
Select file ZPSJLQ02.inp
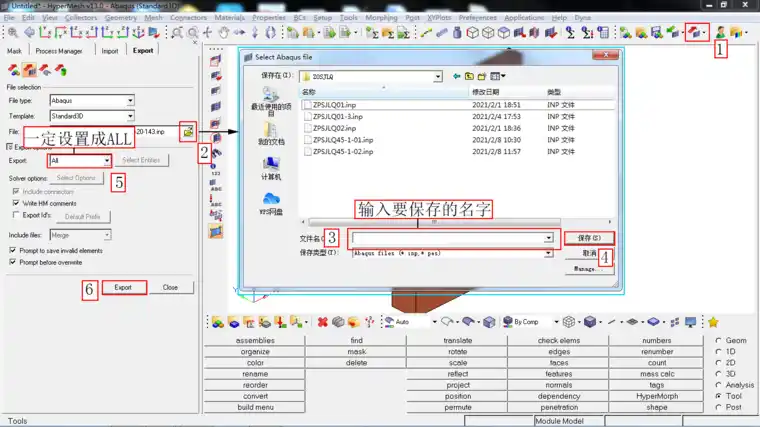tap(334, 128)
